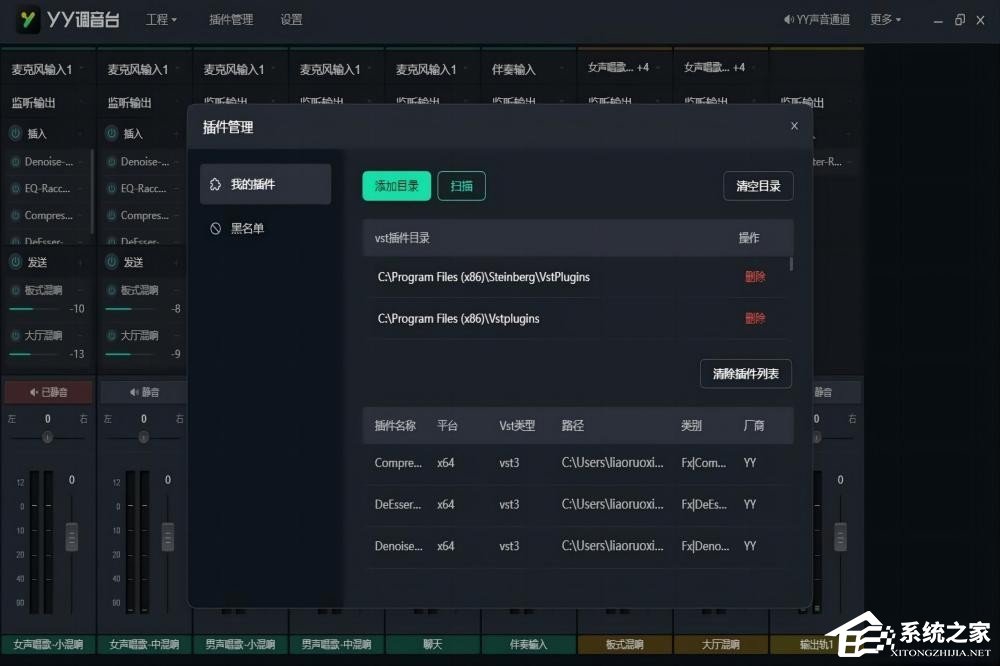Select the YY声音通道 item
The width and height of the screenshot is (1000, 666).
coord(817,20)
